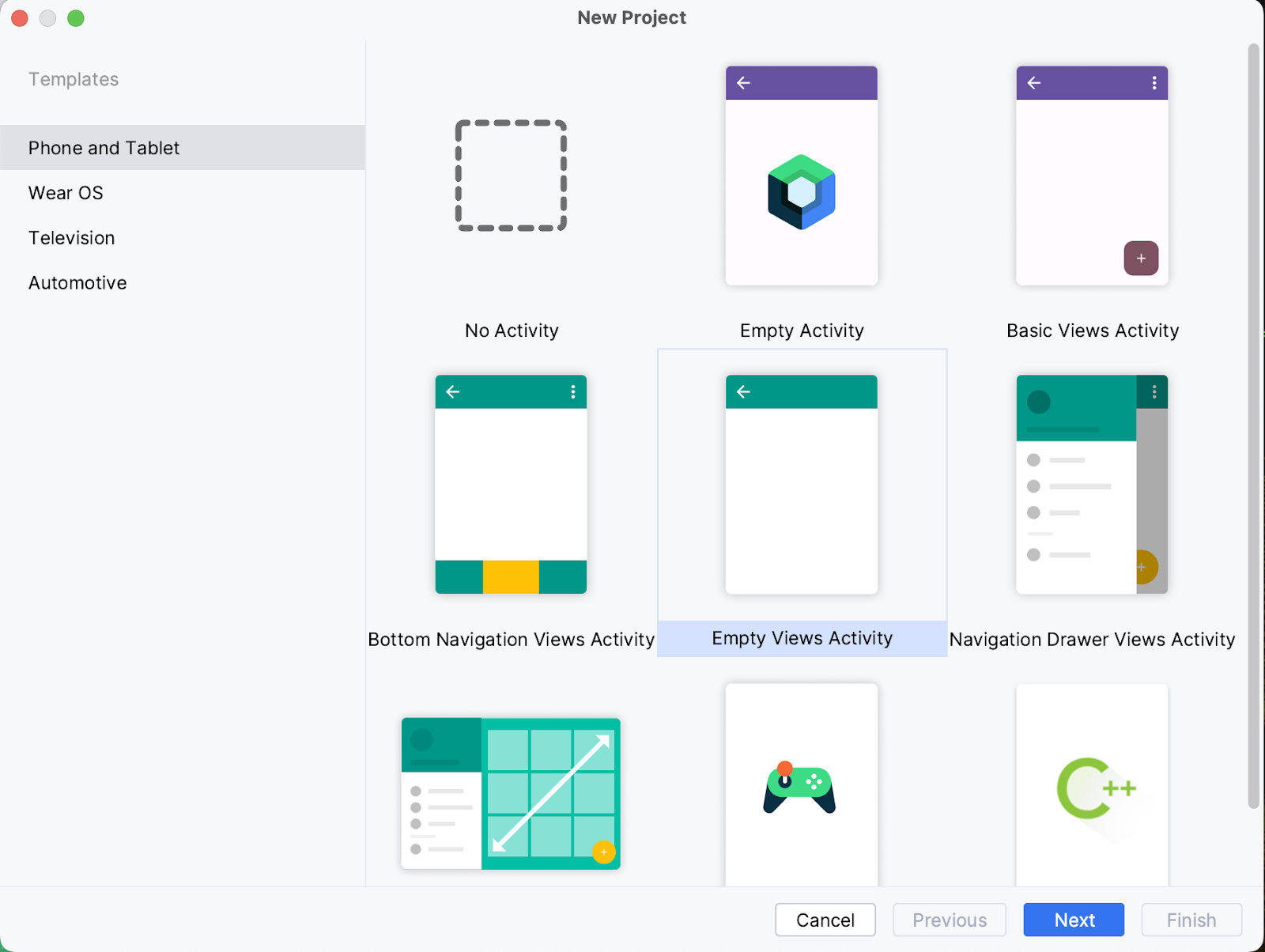Open the Automotive templates section
The height and width of the screenshot is (952, 1265).
click(77, 282)
